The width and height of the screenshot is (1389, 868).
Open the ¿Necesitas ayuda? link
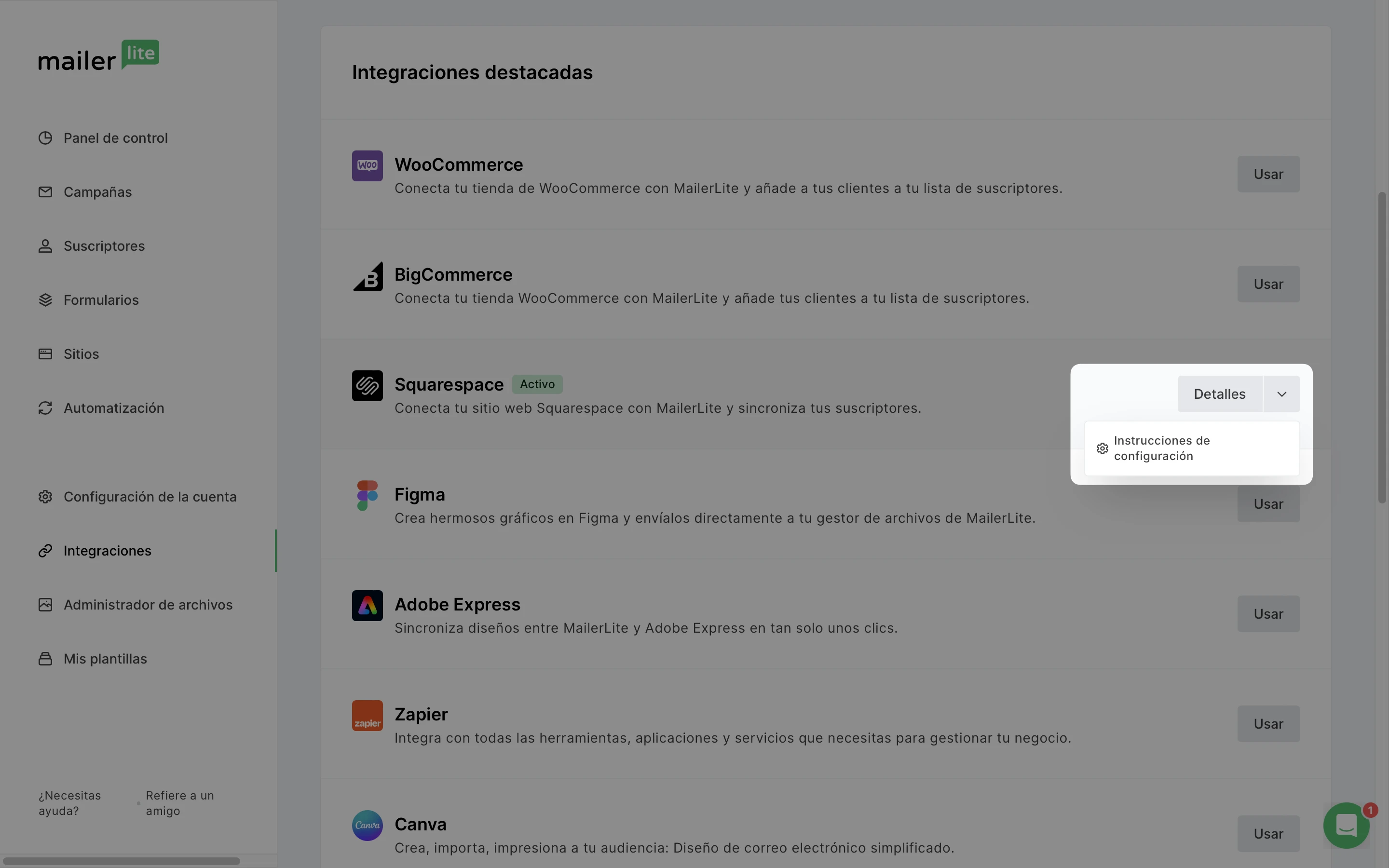pyautogui.click(x=69, y=803)
